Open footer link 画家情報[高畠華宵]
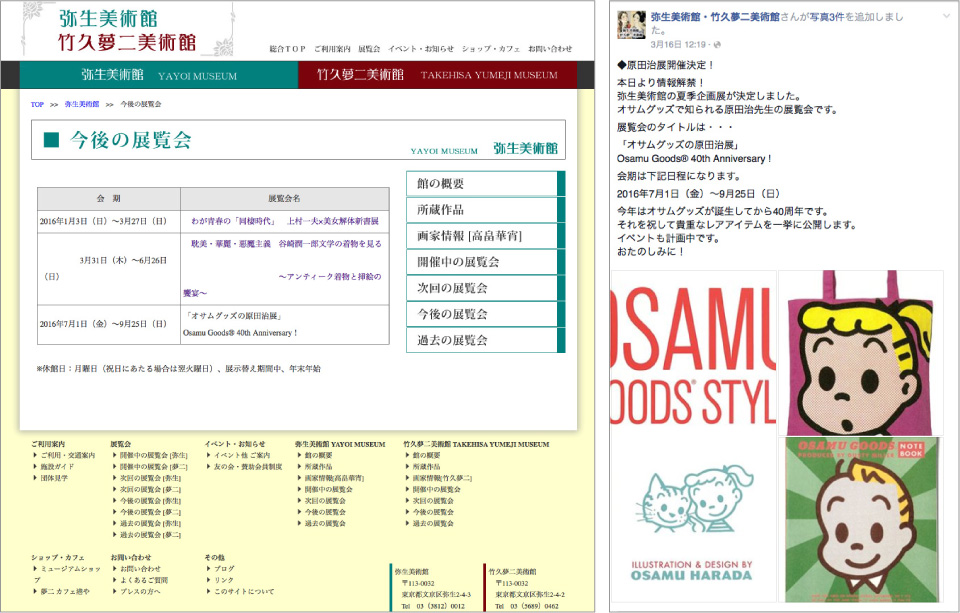This screenshot has height=613, width=960. tap(334, 478)
